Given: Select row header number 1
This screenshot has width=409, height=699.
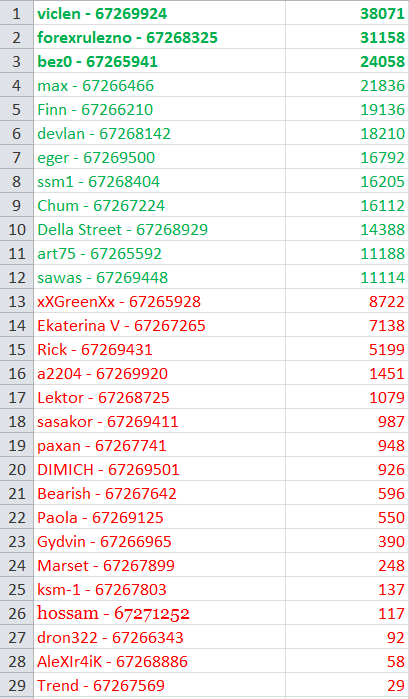Looking at the screenshot, I should (17, 13).
